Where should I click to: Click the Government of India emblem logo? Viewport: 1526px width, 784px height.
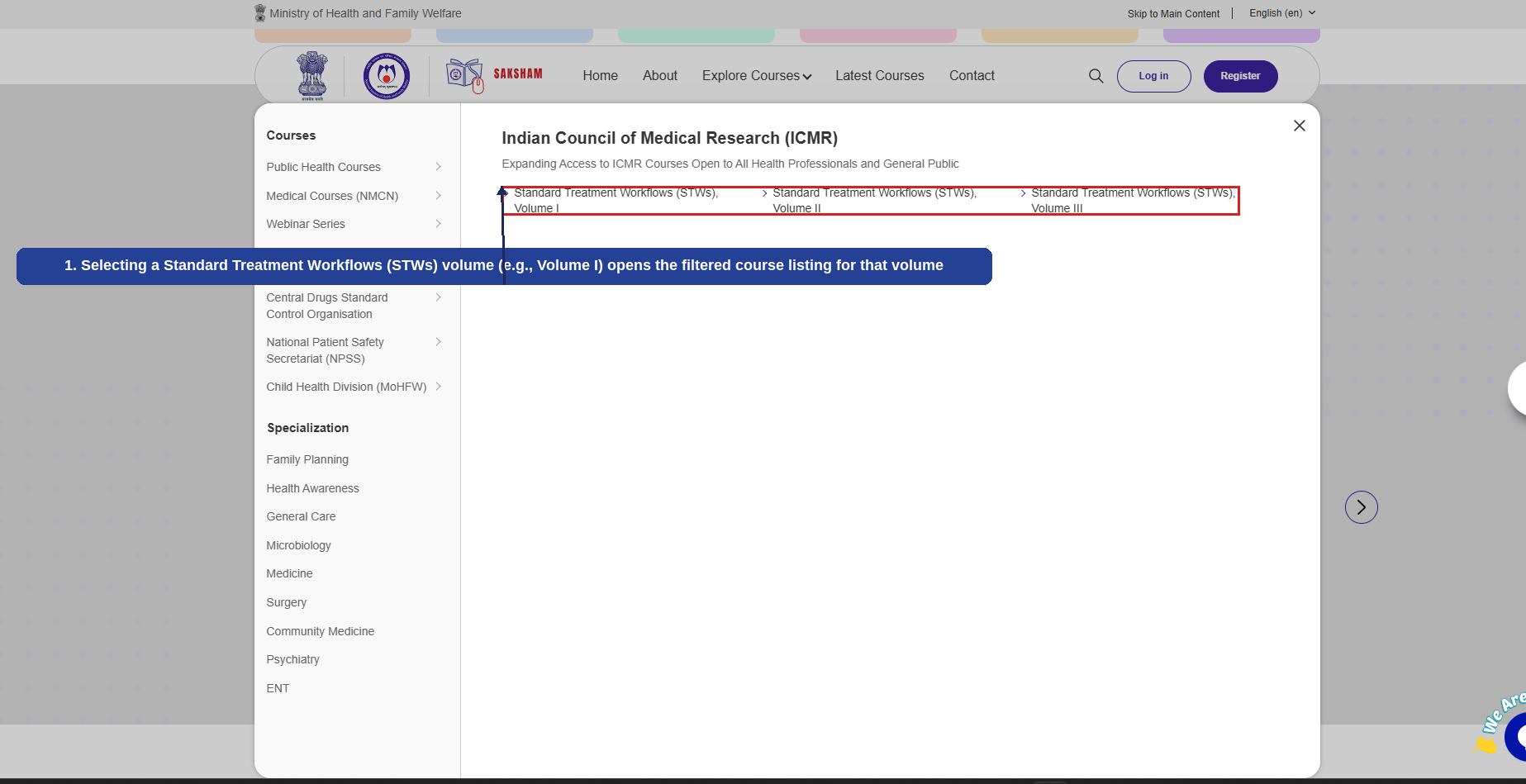point(312,76)
